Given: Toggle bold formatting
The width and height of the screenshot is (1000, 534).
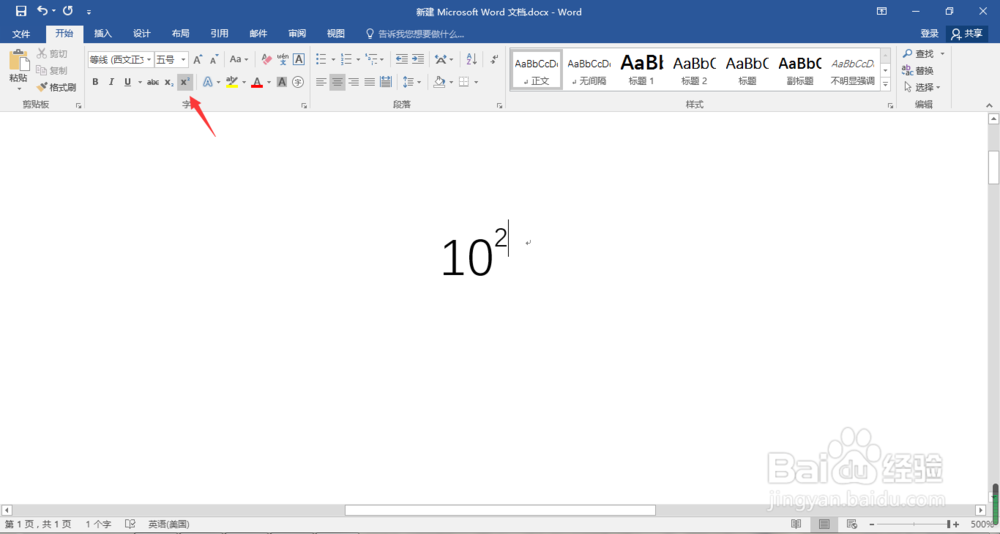Looking at the screenshot, I should (x=95, y=82).
